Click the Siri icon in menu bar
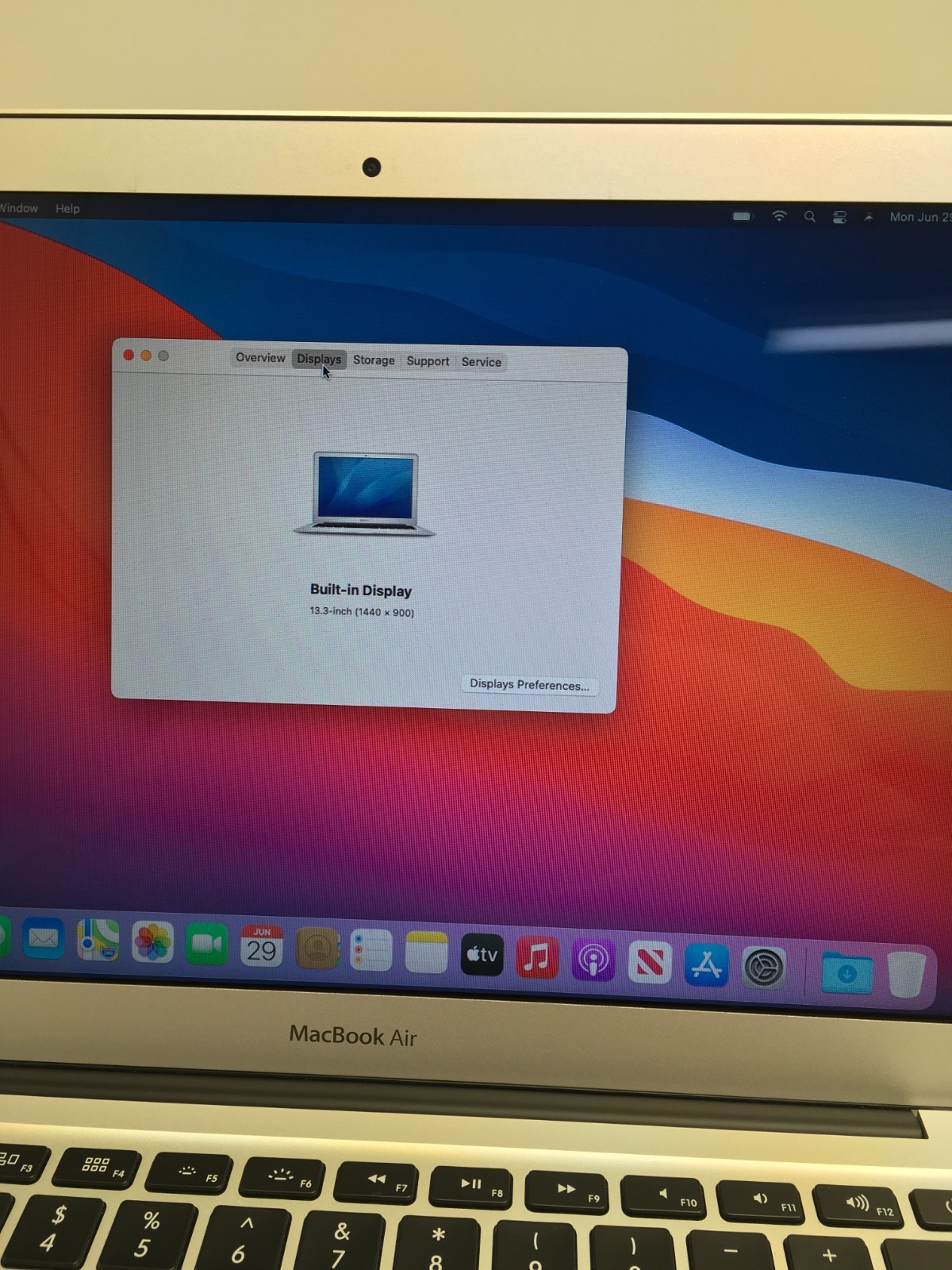This screenshot has height=1270, width=952. click(x=869, y=217)
